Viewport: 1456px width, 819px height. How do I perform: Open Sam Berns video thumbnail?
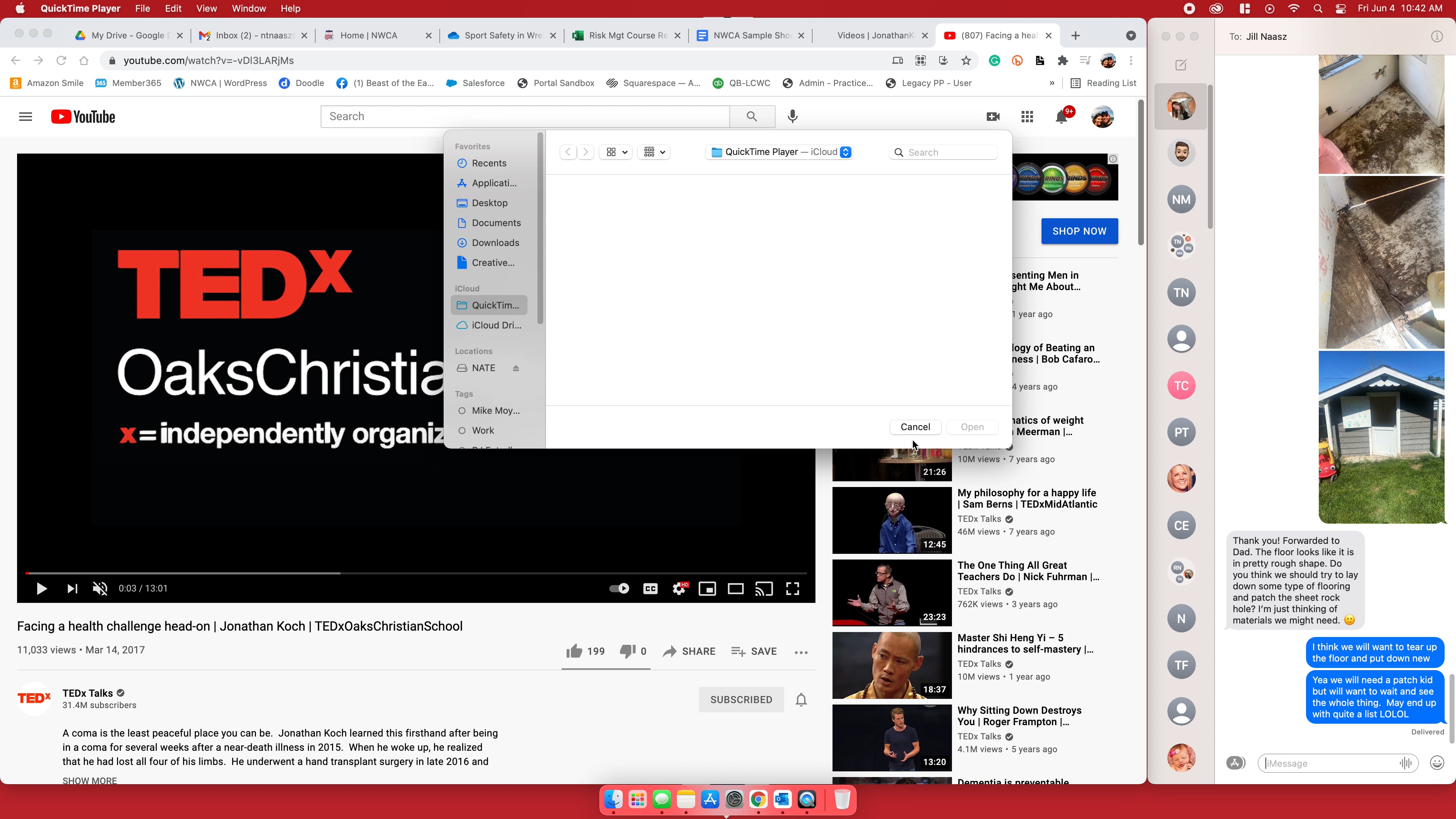pos(892,520)
